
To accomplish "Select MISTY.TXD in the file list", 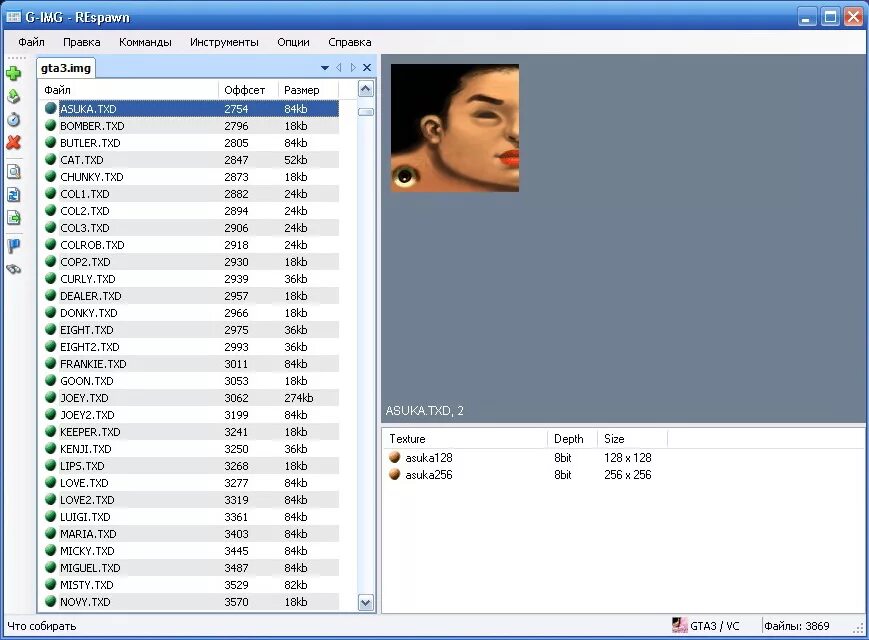I will click(x=189, y=585).
